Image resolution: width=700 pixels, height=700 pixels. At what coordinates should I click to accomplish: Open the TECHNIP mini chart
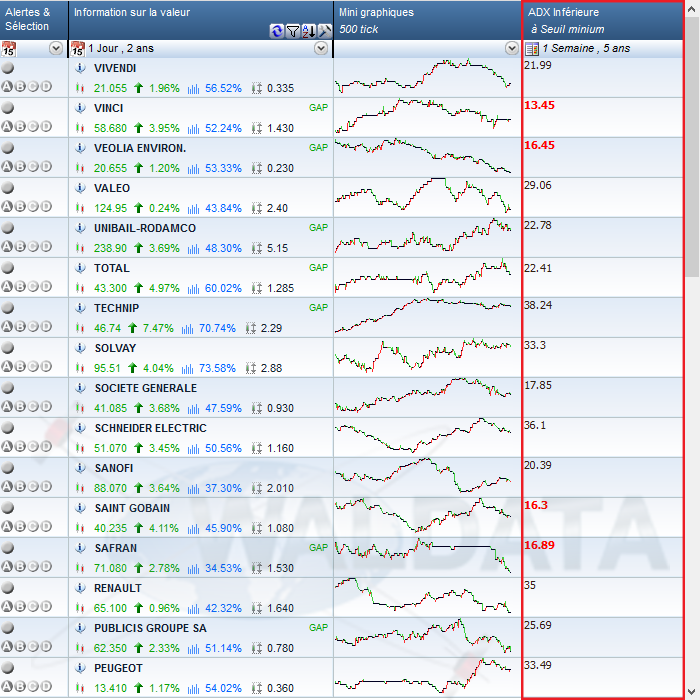[423, 316]
